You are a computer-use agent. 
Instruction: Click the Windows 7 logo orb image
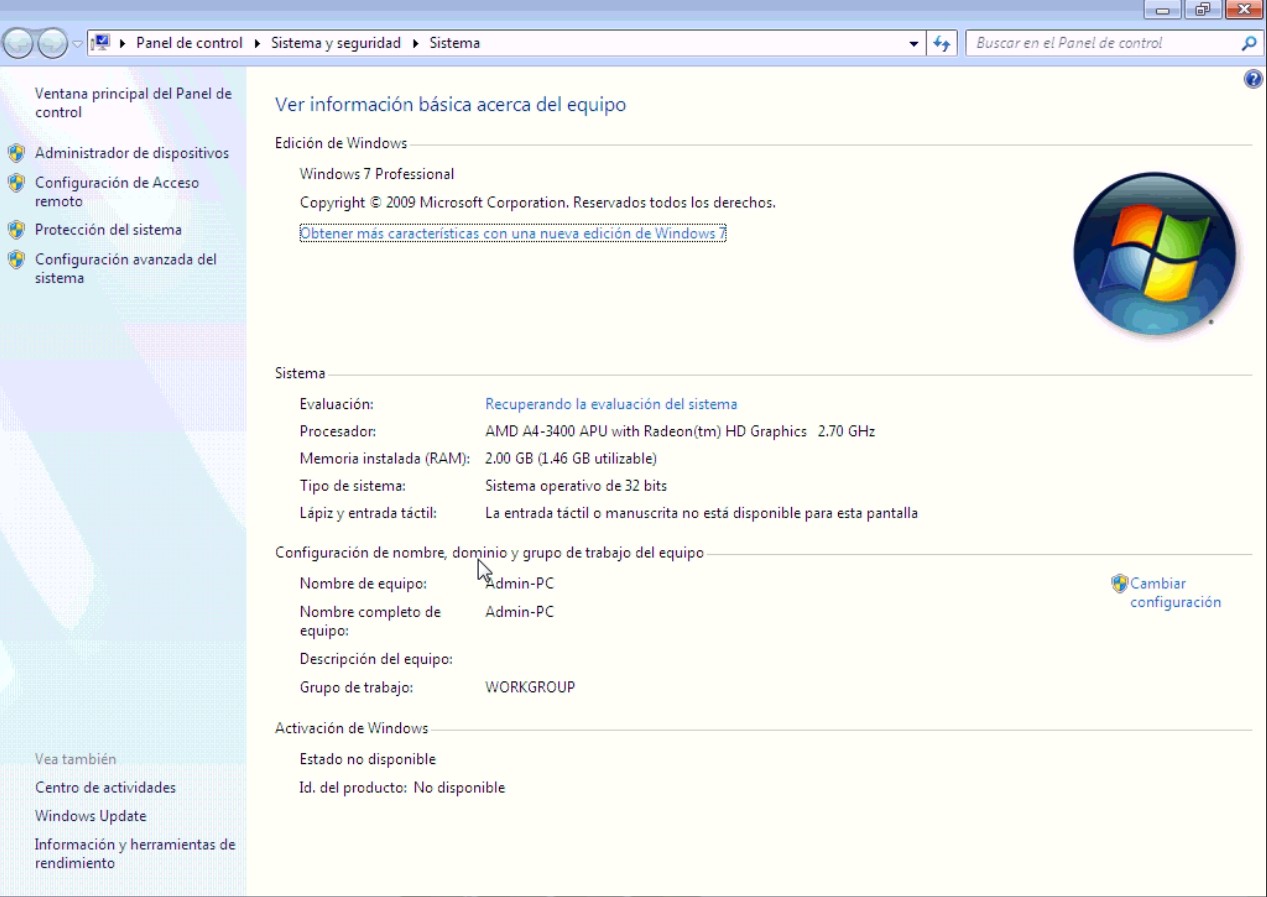[1154, 254]
